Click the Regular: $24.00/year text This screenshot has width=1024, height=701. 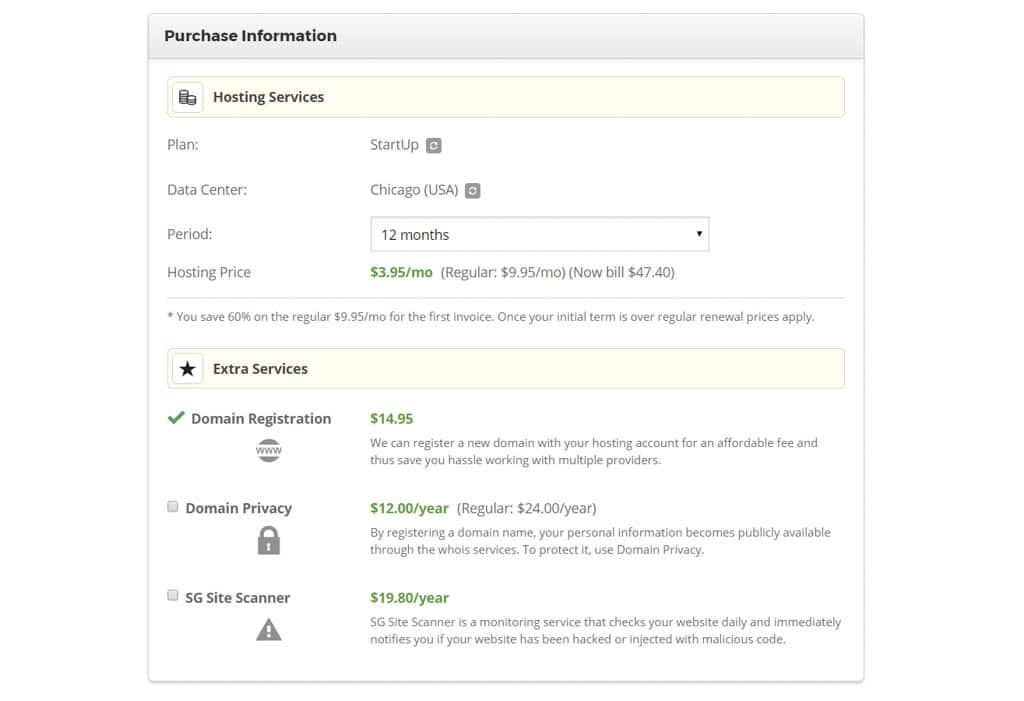(x=526, y=508)
